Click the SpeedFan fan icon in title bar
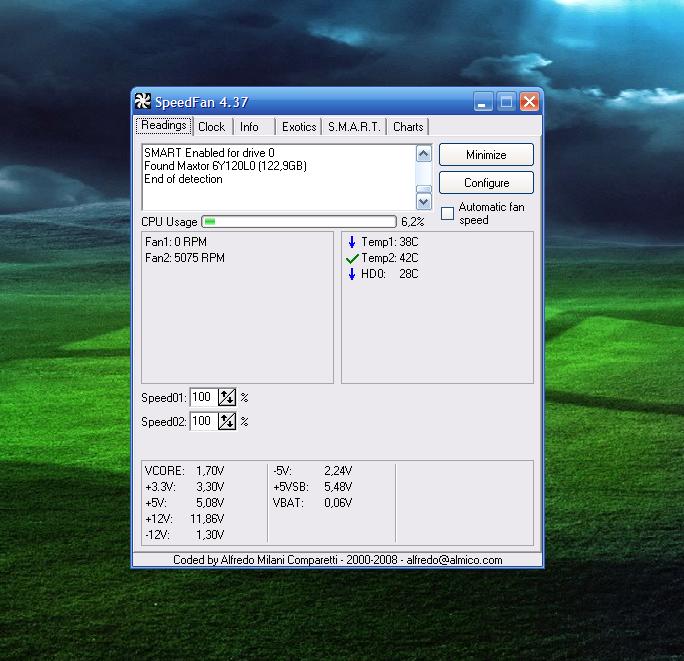The image size is (684, 661). [143, 101]
